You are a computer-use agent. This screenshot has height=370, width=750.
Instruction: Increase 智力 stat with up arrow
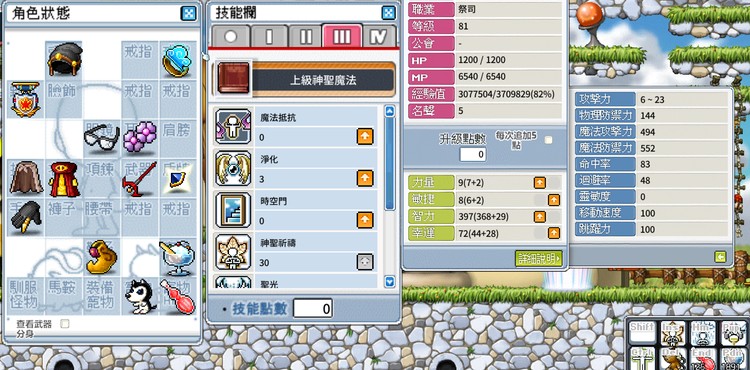coord(540,217)
